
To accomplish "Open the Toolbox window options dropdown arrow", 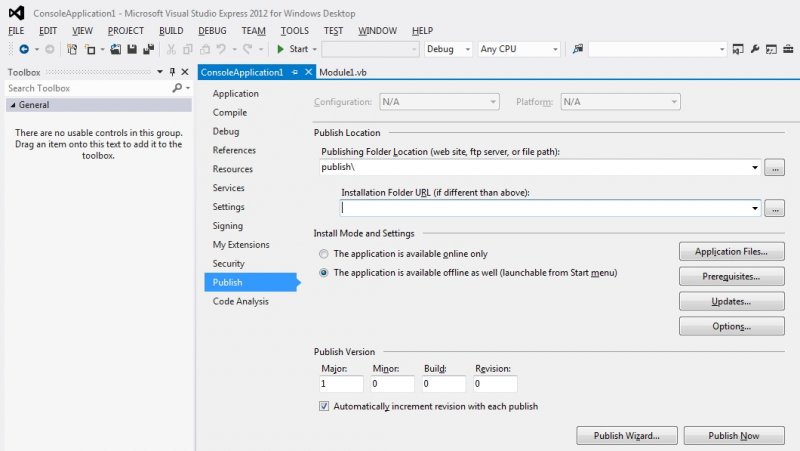I will click(160, 72).
